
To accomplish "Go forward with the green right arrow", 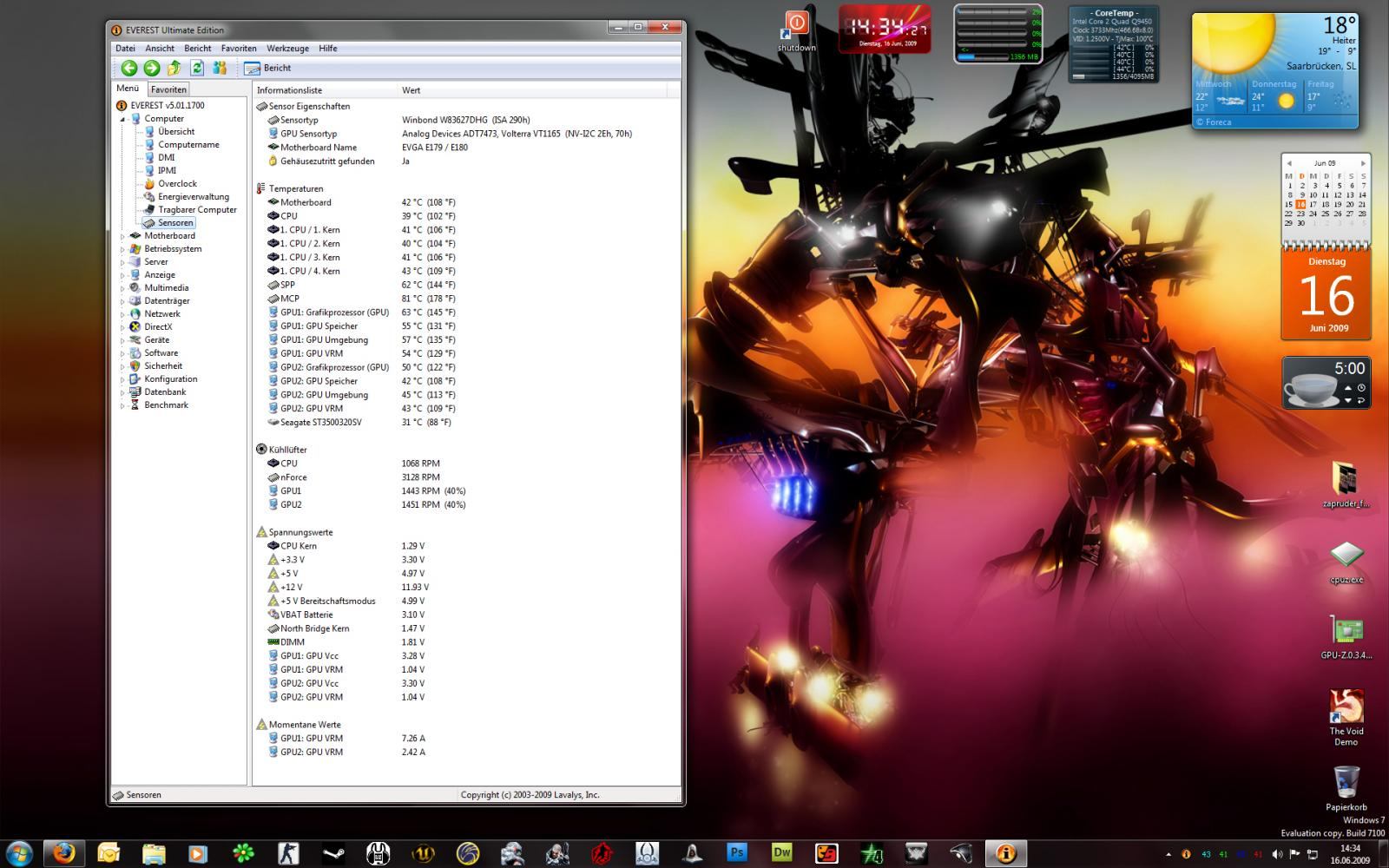I will tap(152, 68).
